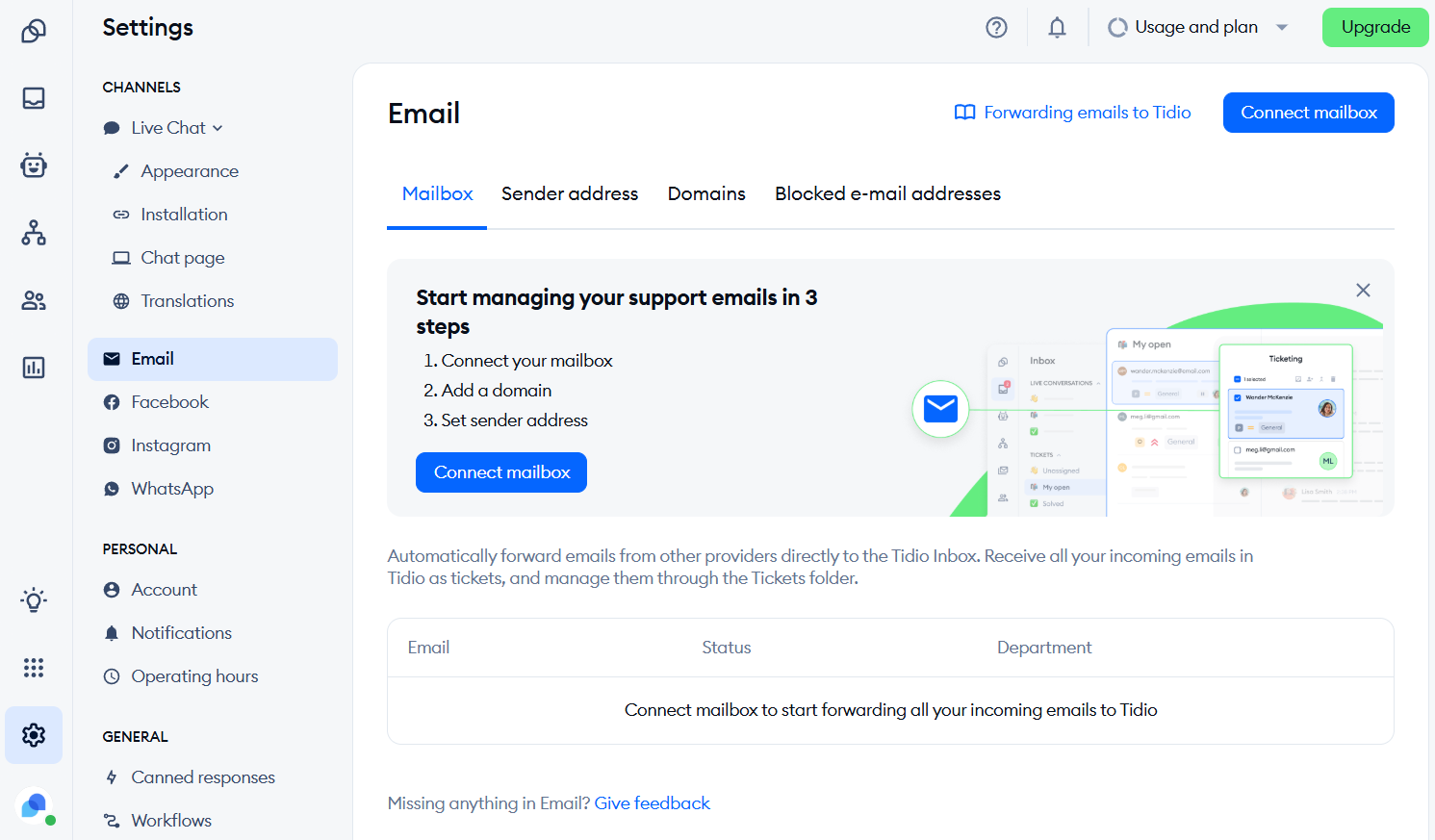Screen dimensions: 1435x840
Task: Open the Analytics chart icon in left rail
Action: click(x=34, y=368)
